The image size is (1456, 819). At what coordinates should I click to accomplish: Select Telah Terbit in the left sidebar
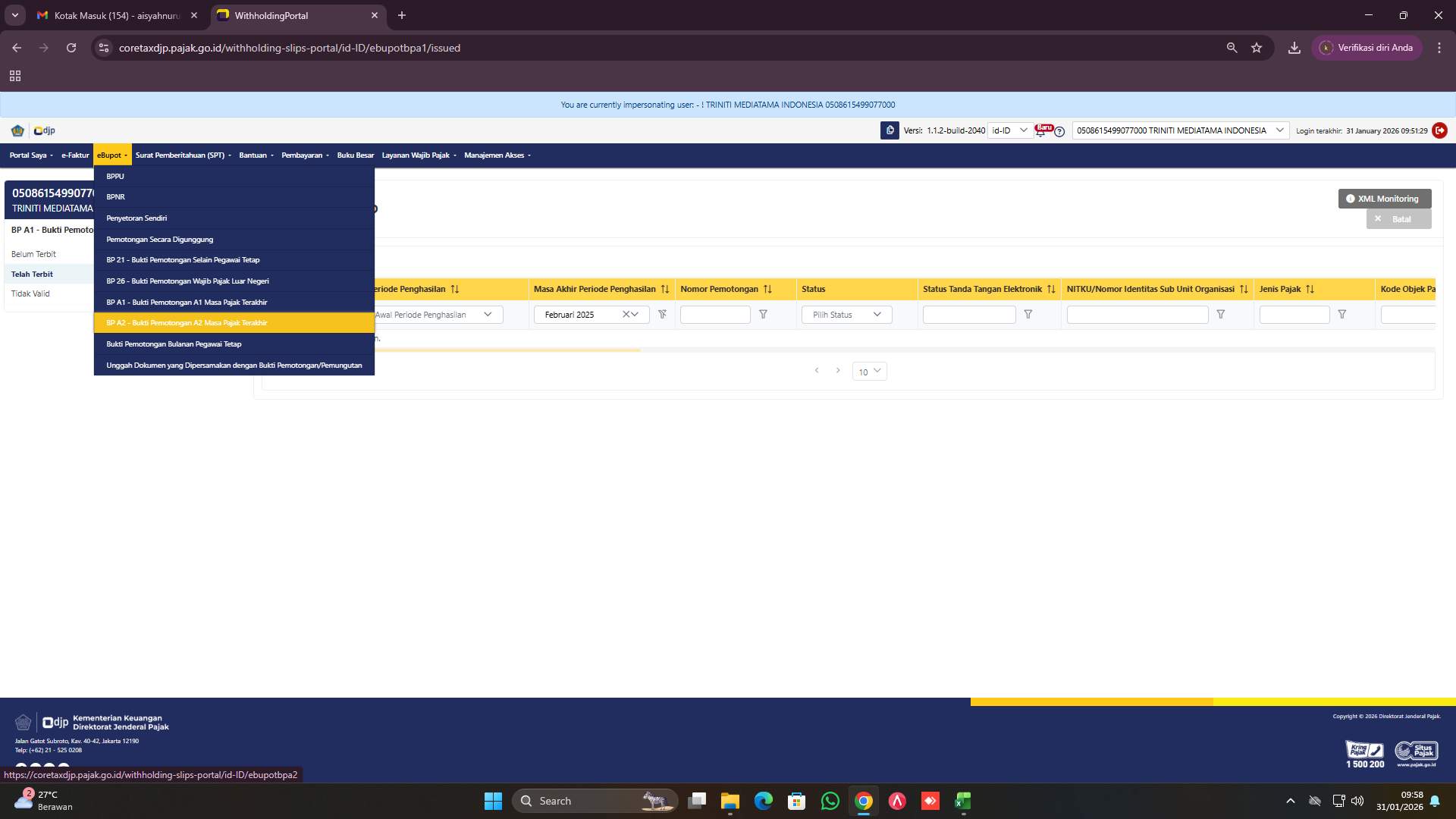pyautogui.click(x=32, y=274)
